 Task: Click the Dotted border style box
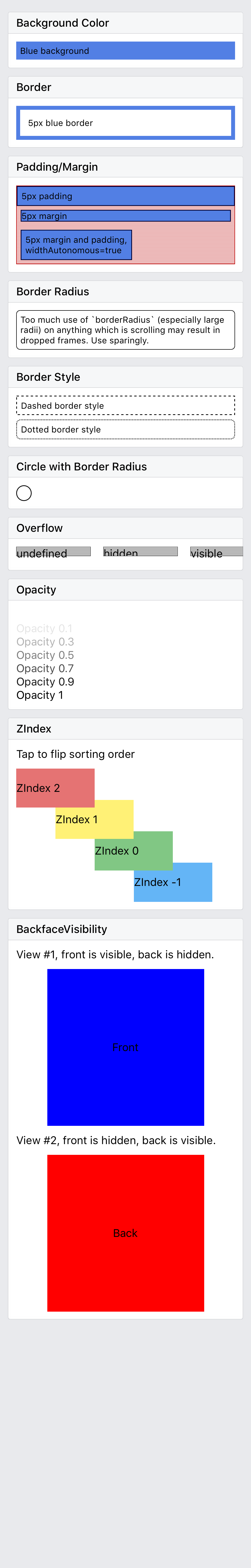125,429
